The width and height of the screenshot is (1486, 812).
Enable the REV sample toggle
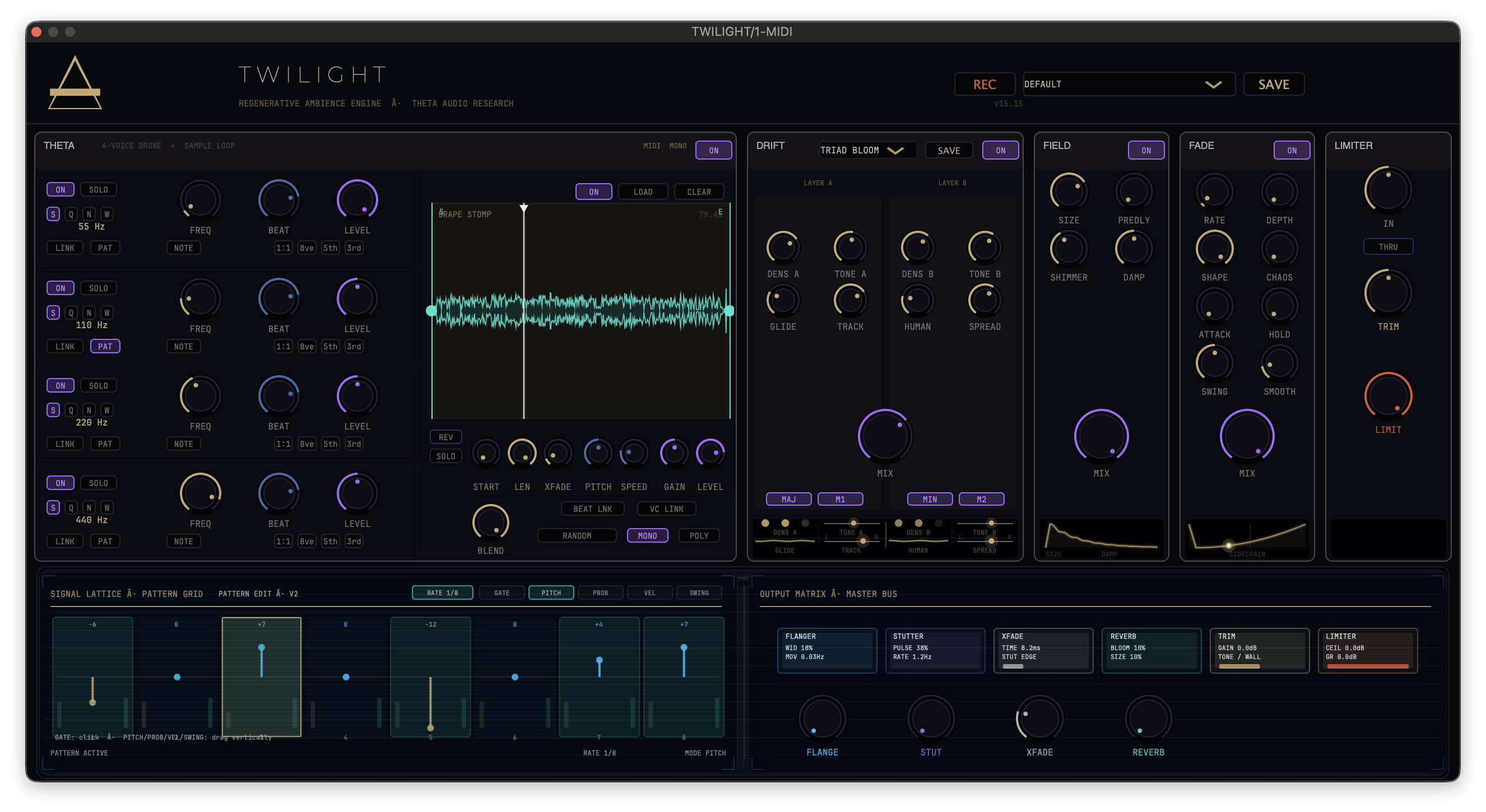(x=445, y=437)
